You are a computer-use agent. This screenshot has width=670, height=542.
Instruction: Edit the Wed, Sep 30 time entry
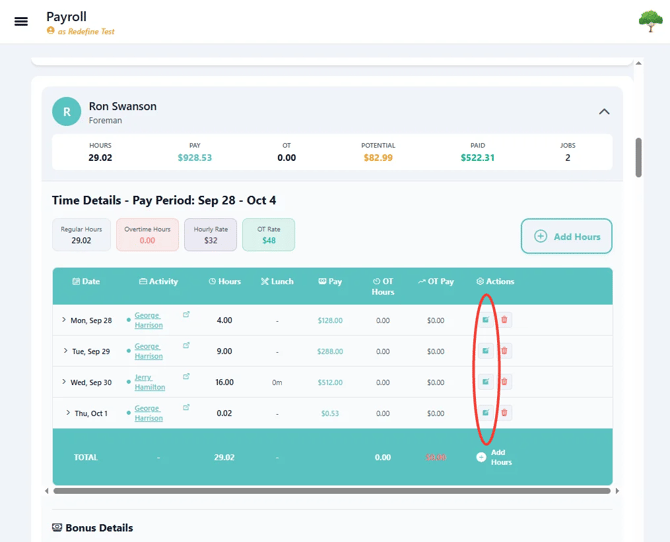point(485,382)
